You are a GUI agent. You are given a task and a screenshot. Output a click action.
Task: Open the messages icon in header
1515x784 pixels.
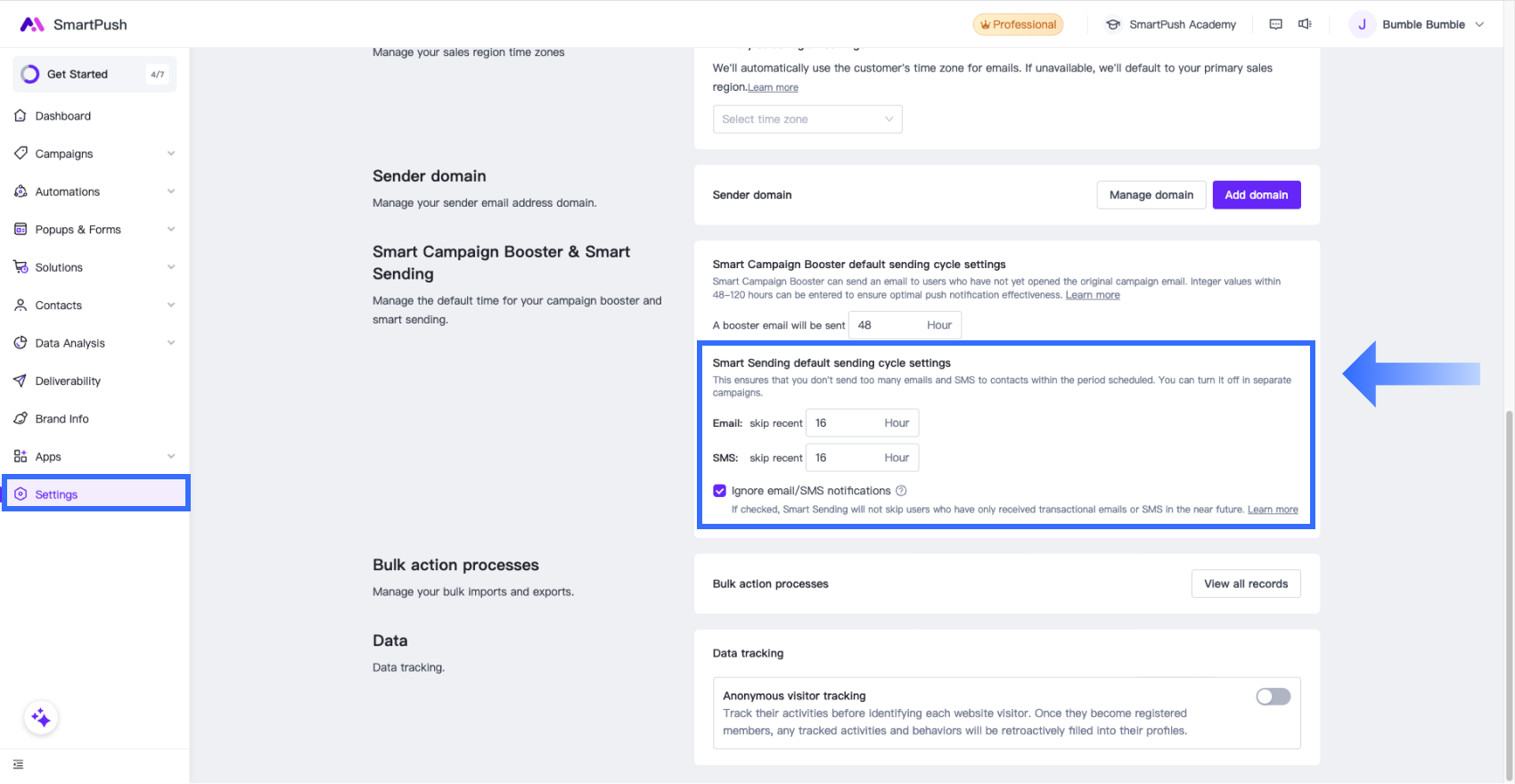tap(1275, 25)
